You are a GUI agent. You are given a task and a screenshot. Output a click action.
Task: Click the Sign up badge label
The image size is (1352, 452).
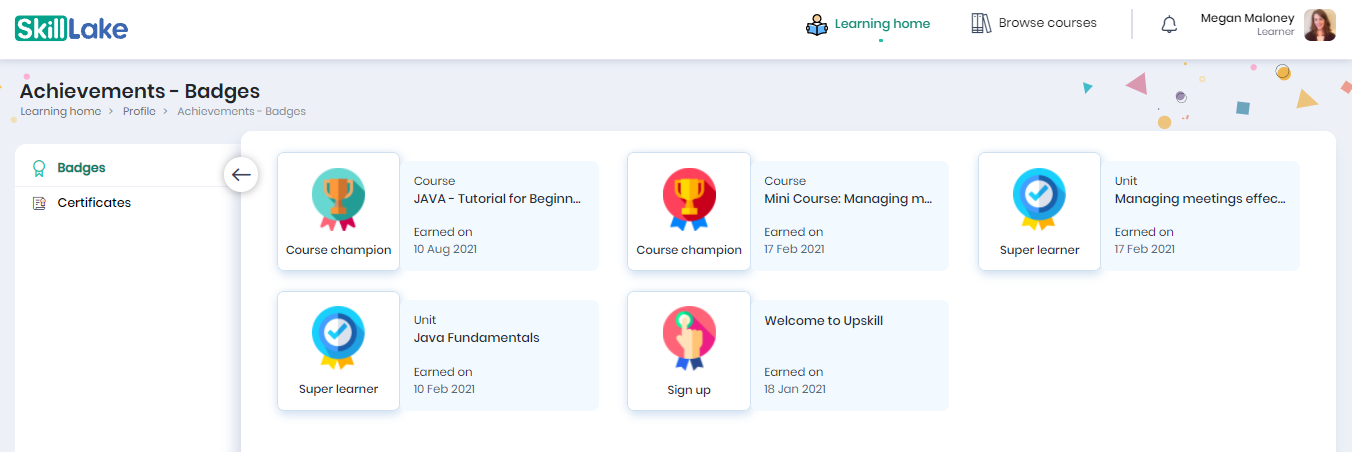(x=689, y=390)
